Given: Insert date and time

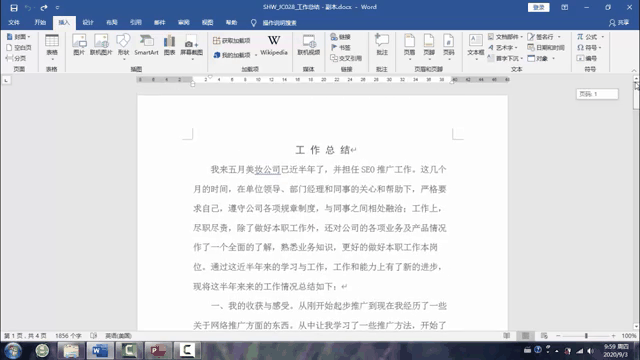Looking at the screenshot, I should (x=546, y=47).
